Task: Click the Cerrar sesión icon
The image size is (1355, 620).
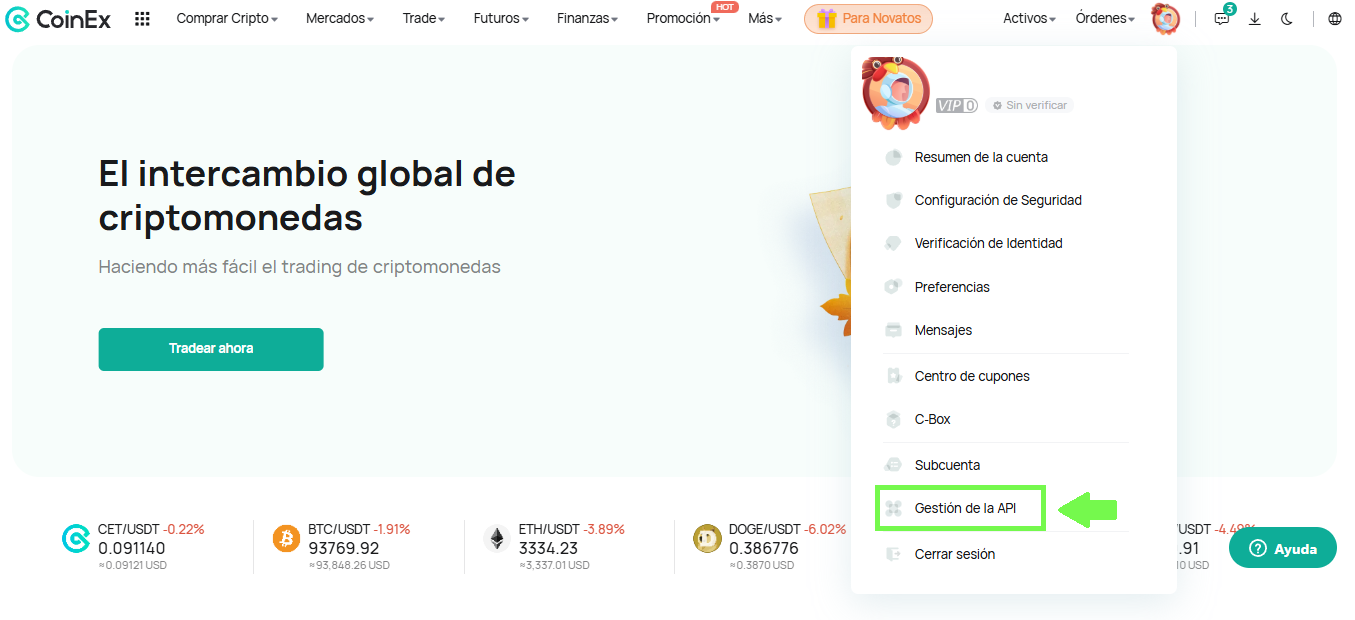Action: tap(894, 554)
